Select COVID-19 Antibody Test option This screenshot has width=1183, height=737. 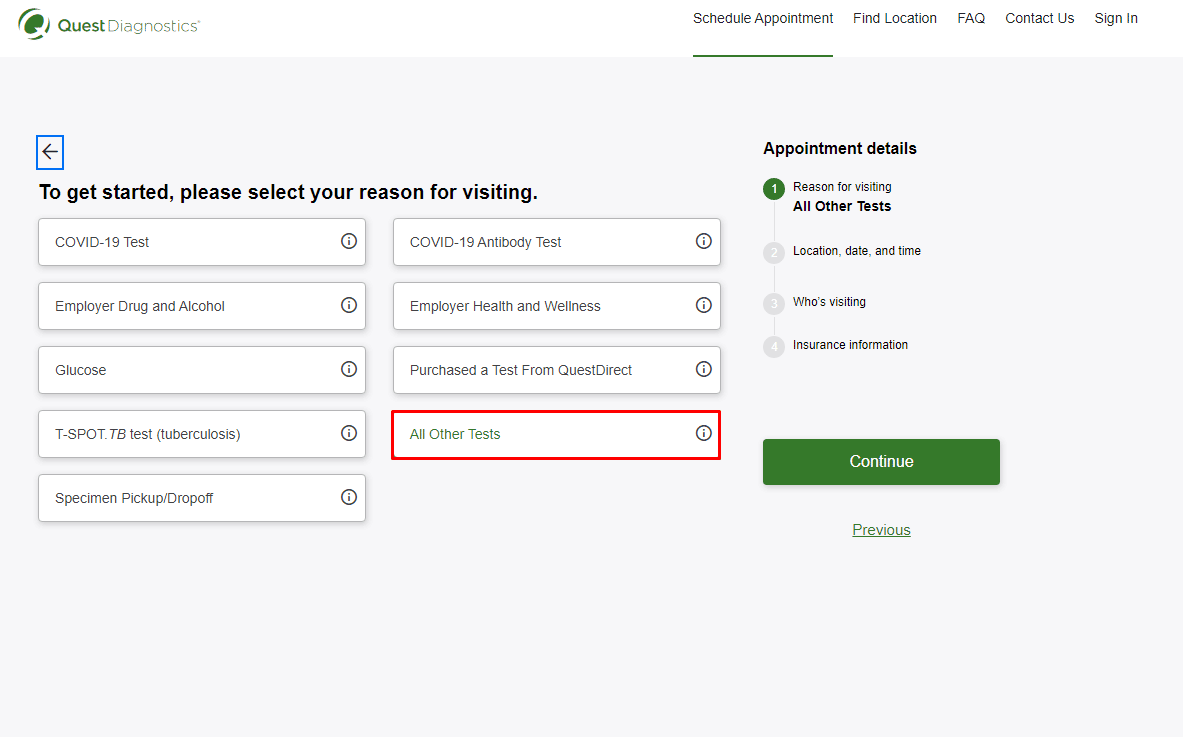[557, 242]
